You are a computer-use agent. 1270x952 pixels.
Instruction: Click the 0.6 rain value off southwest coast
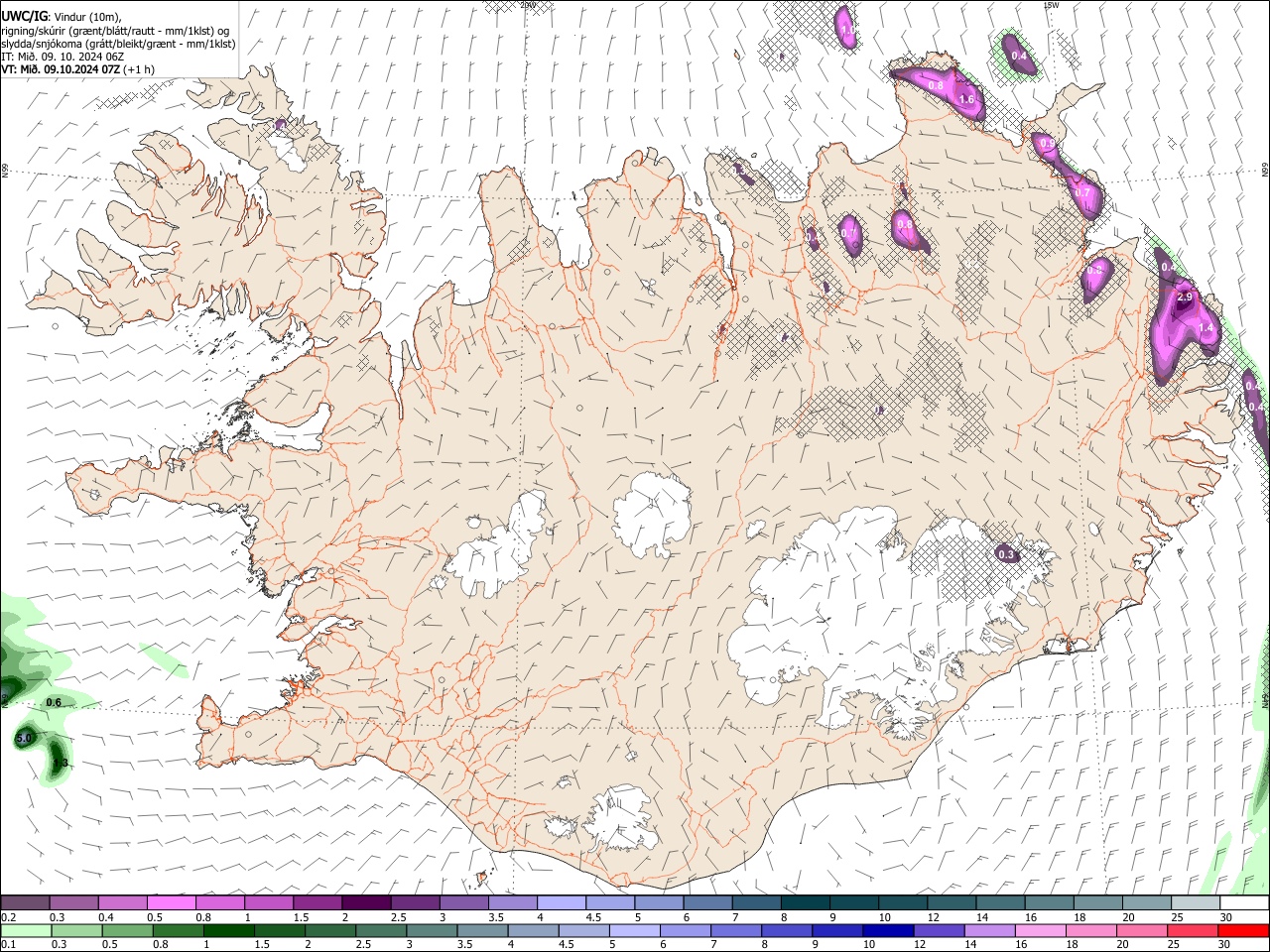54,702
